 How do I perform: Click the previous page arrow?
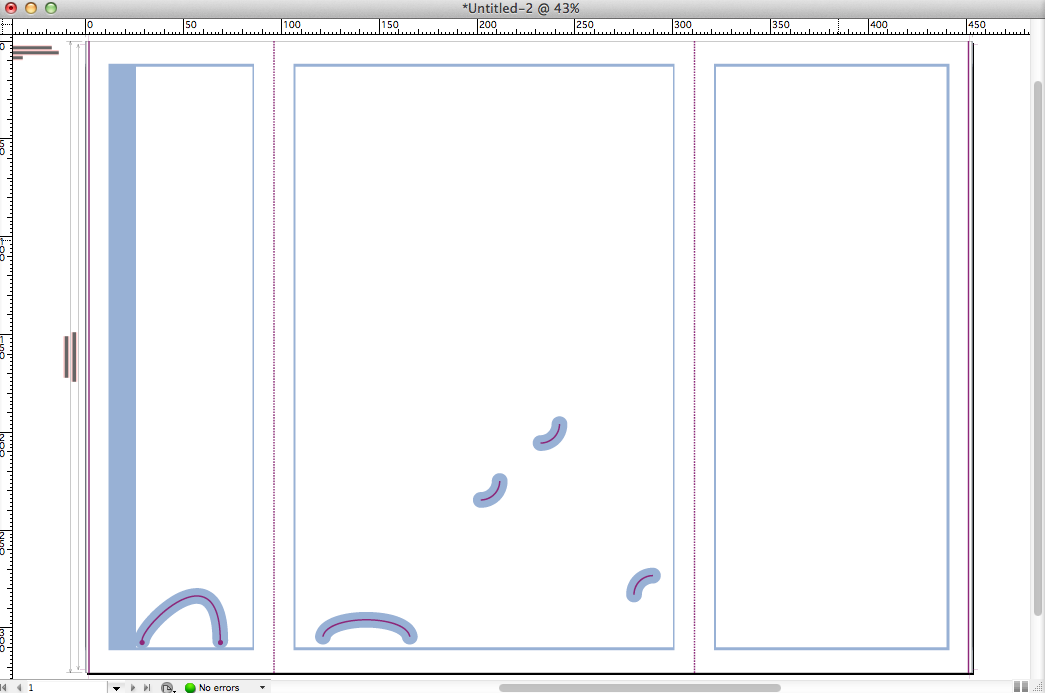click(18, 688)
